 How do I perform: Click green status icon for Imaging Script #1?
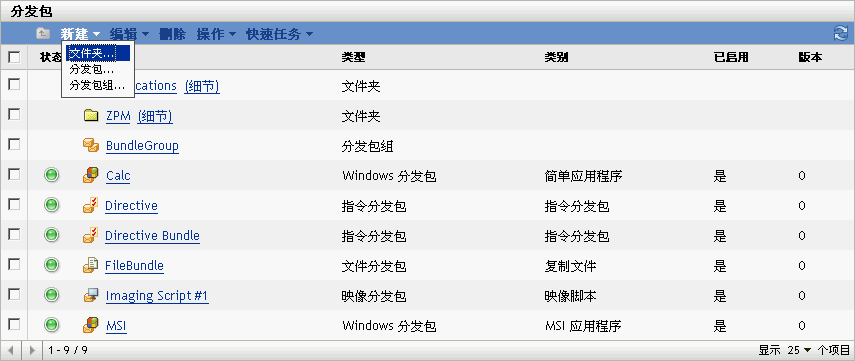coord(51,295)
